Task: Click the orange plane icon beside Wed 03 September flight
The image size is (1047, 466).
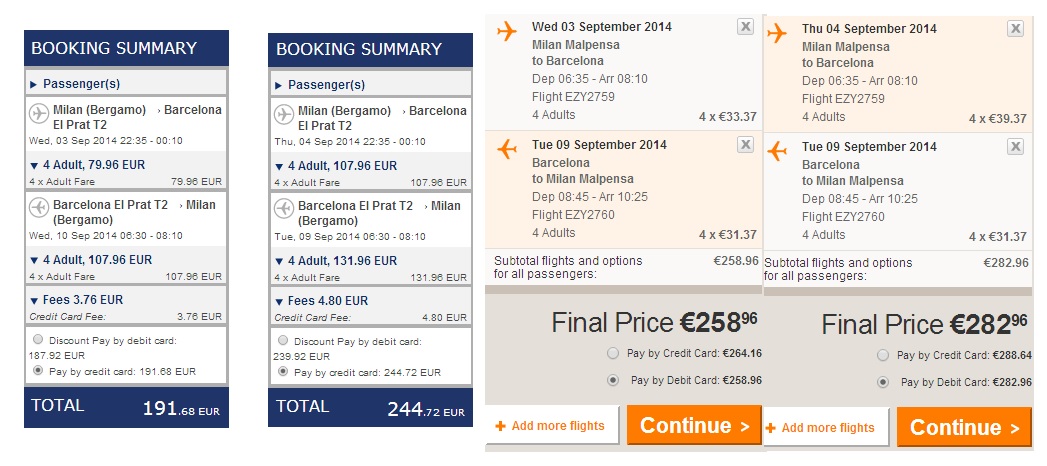Action: click(x=507, y=31)
